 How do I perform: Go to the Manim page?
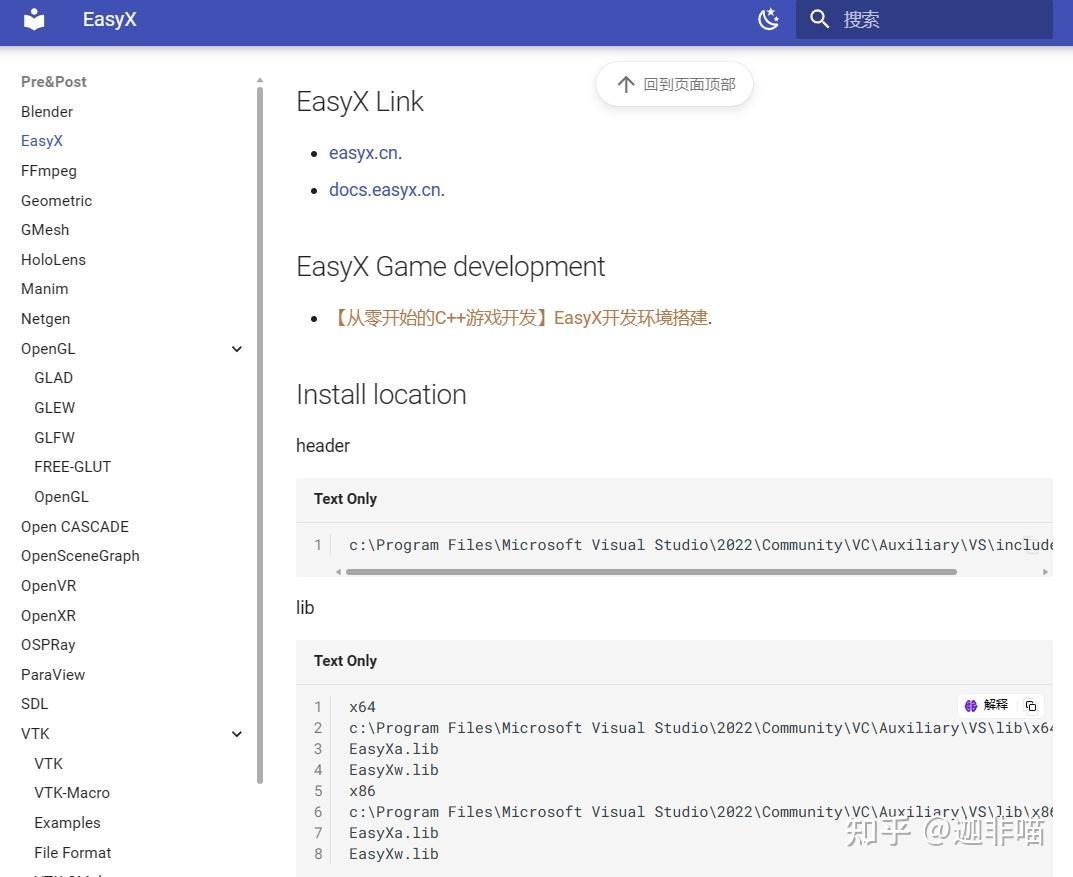click(44, 289)
